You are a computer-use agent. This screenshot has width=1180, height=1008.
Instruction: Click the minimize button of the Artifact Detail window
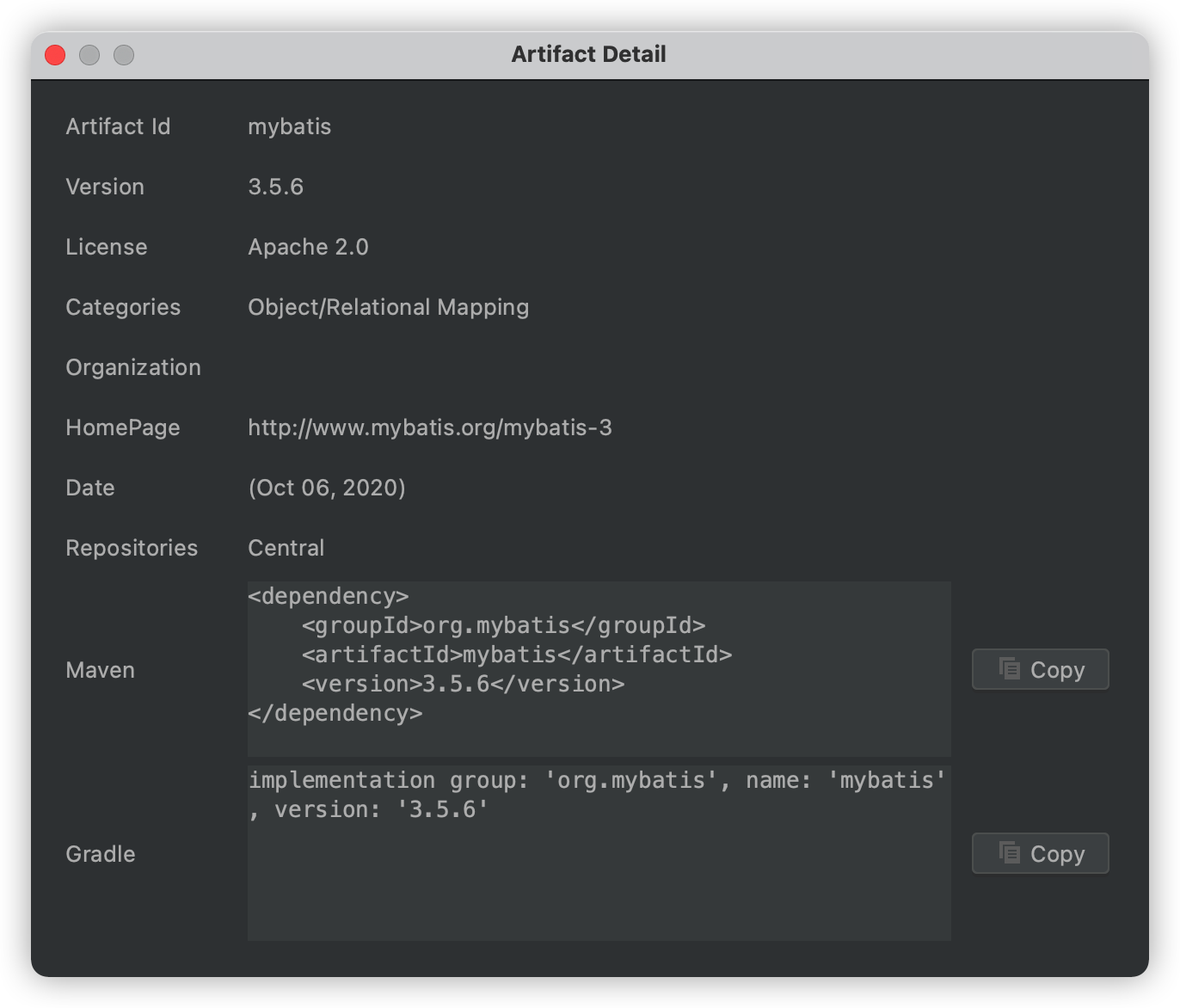point(89,55)
